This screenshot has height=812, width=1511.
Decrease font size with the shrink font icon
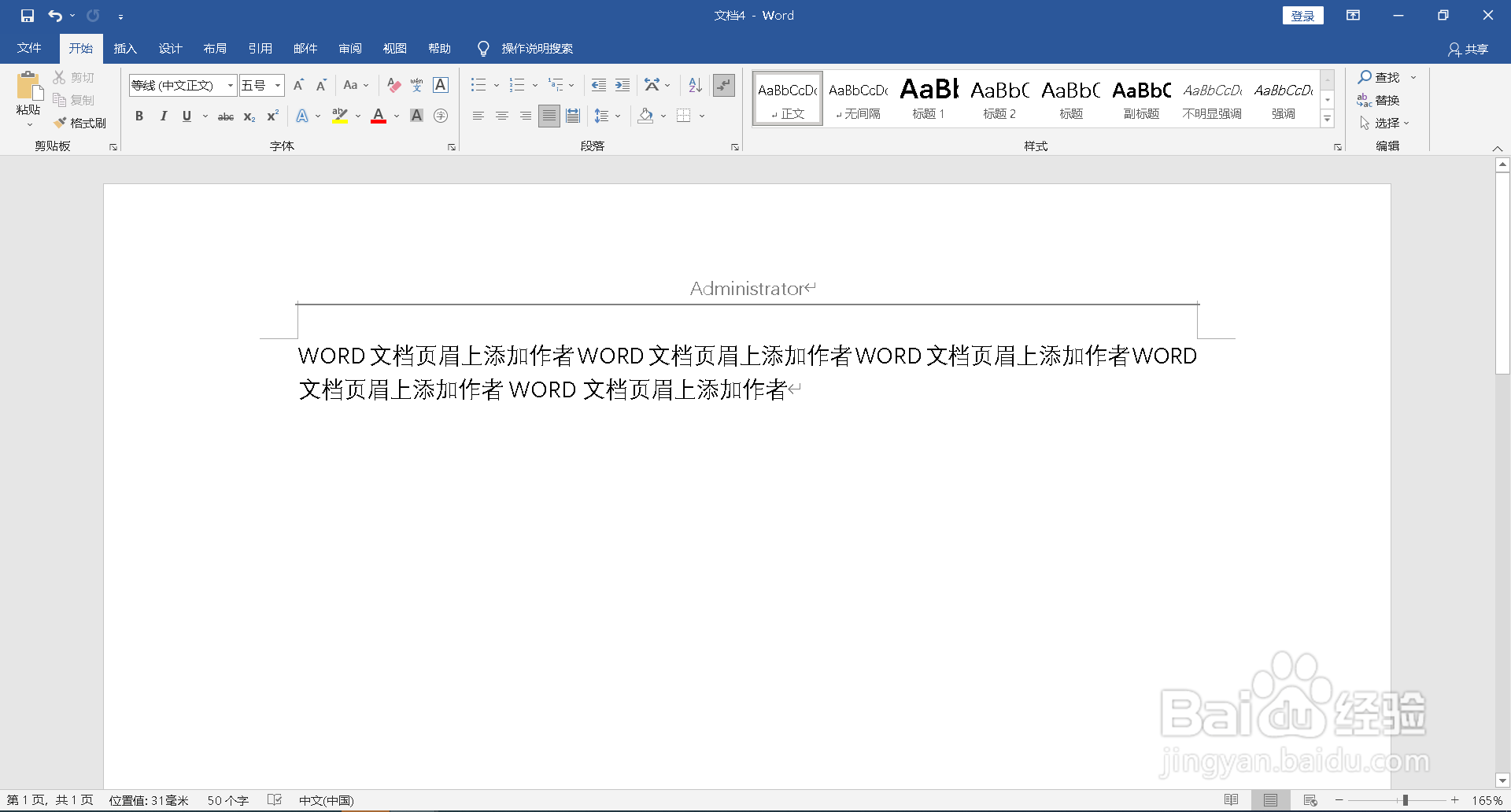pyautogui.click(x=321, y=85)
